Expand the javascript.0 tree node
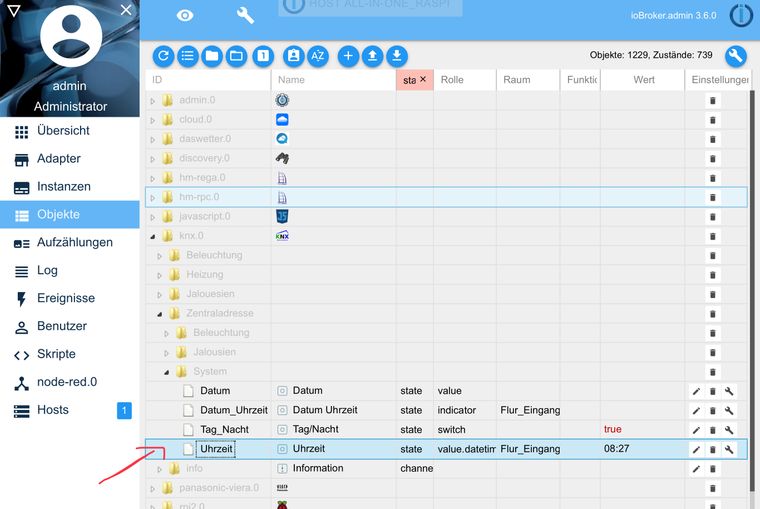 click(153, 217)
